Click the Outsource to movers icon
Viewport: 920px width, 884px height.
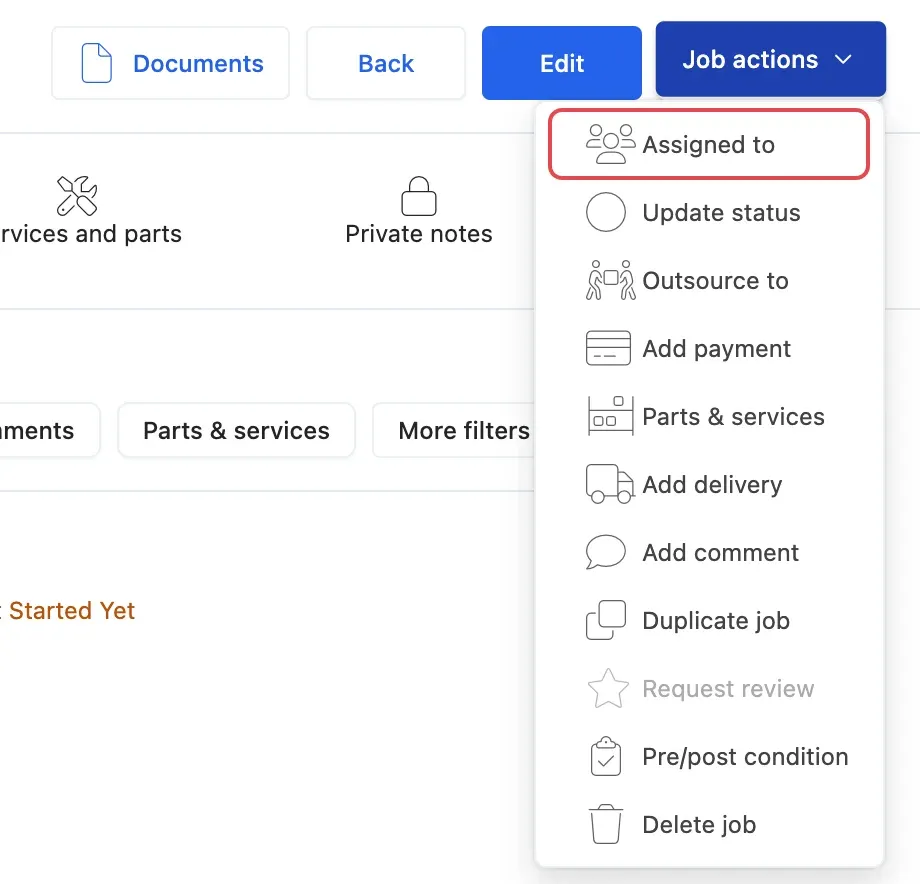click(x=610, y=280)
